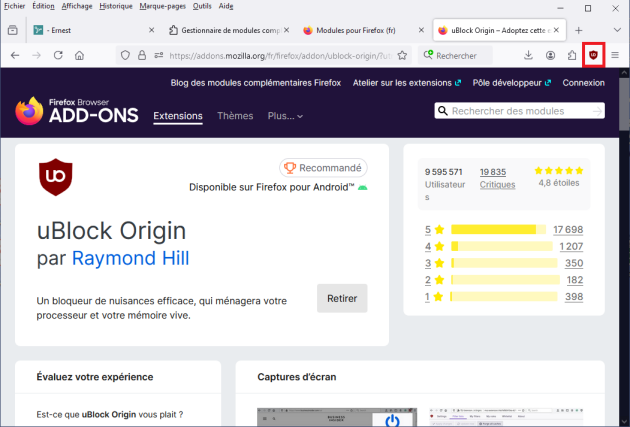Open the Raymond Hill author link
The height and width of the screenshot is (427, 630).
130,260
